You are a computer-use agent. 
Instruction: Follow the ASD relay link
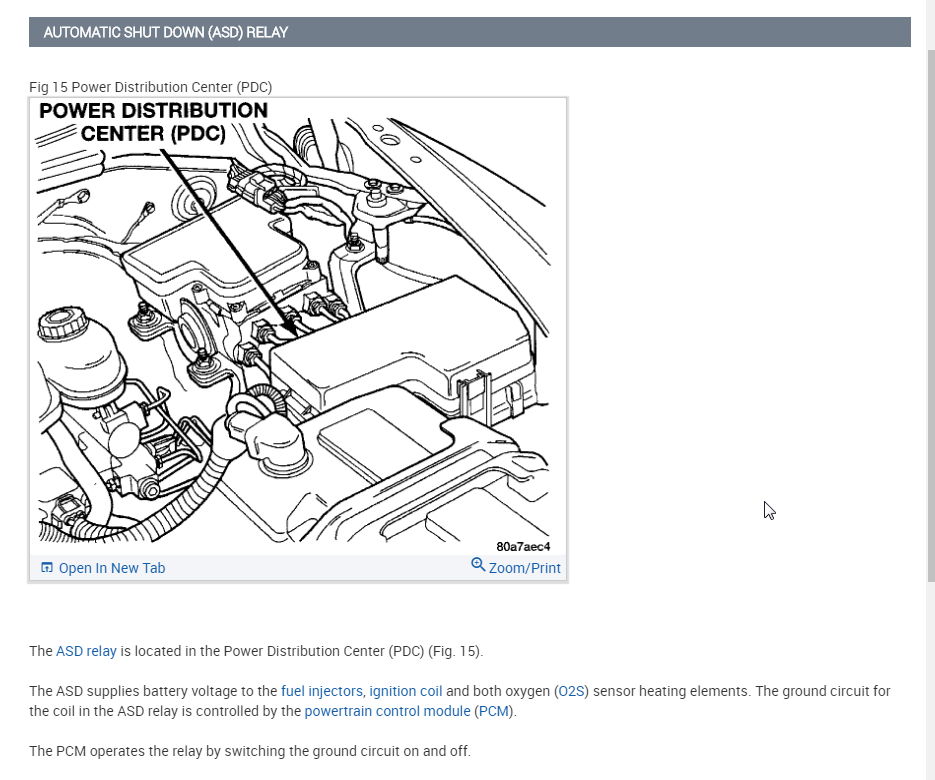(86, 651)
